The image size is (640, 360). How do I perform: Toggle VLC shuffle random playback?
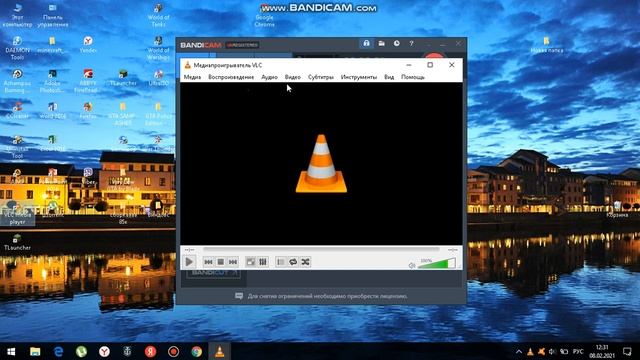[x=305, y=262]
